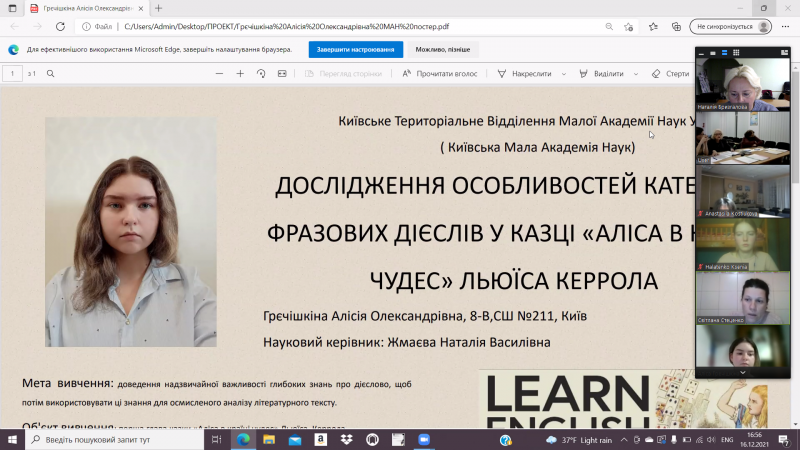Rotate the PDF page
The height and width of the screenshot is (450, 800).
[x=261, y=73]
